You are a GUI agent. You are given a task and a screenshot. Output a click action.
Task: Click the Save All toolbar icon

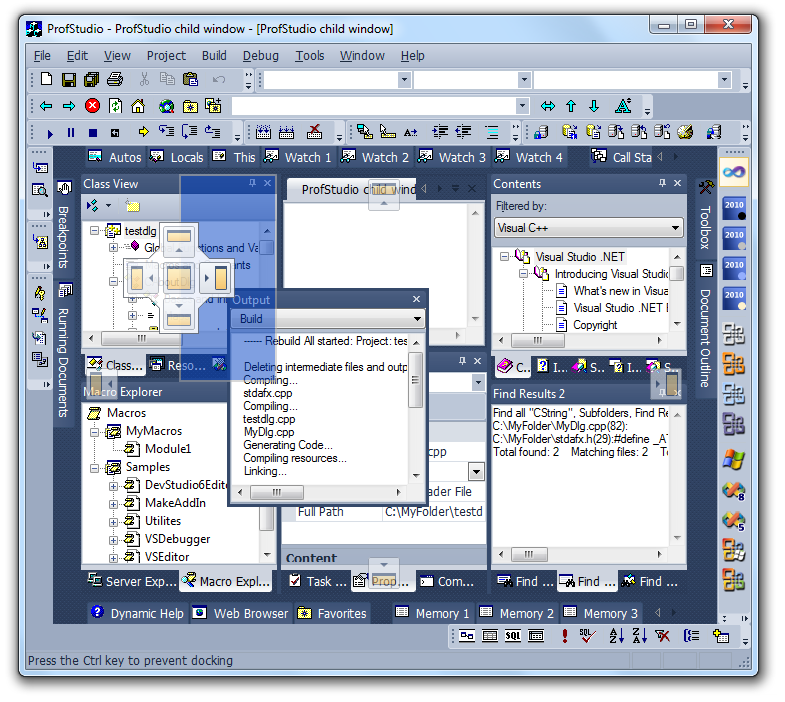(92, 79)
